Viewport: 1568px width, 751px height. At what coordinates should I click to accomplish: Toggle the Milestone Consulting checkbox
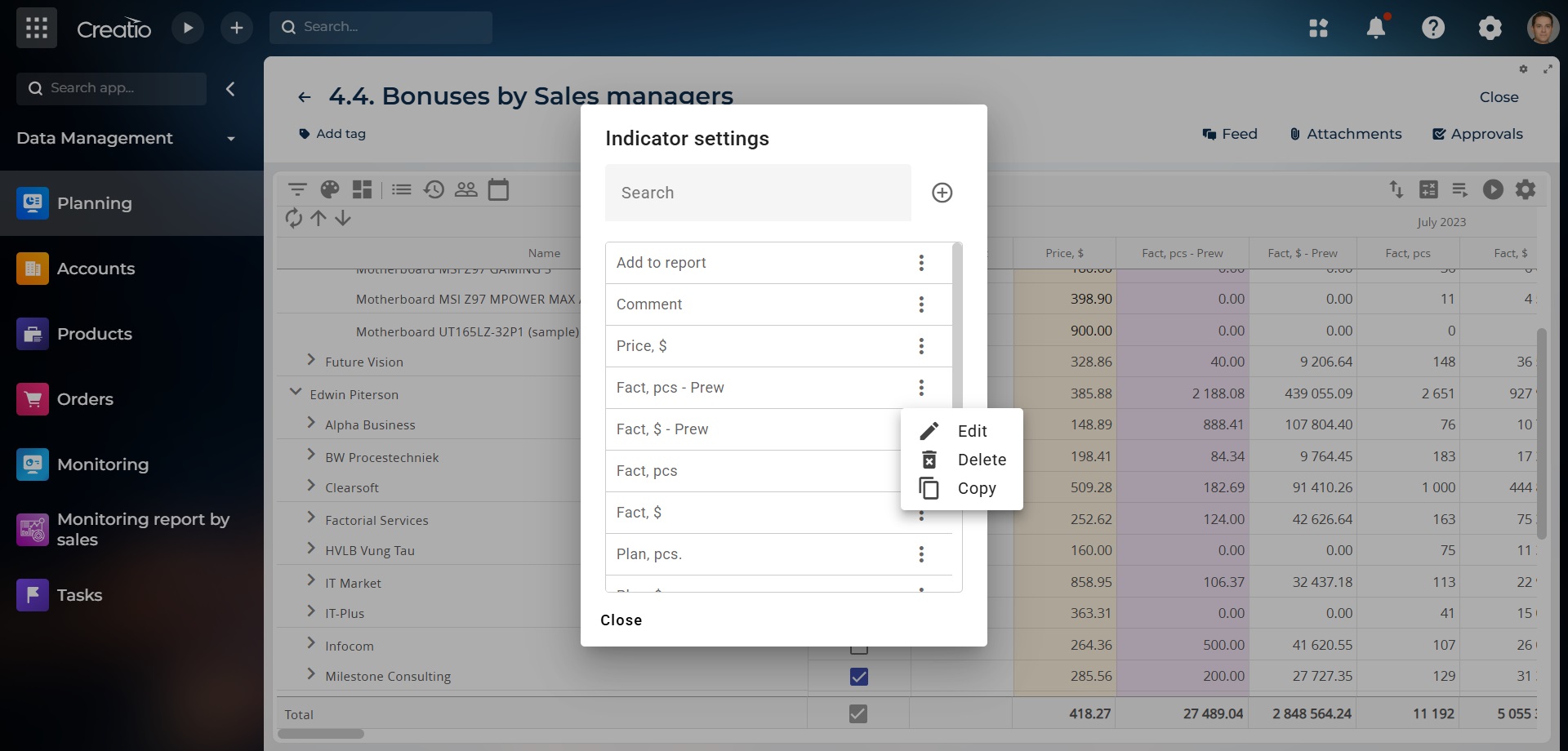[858, 677]
